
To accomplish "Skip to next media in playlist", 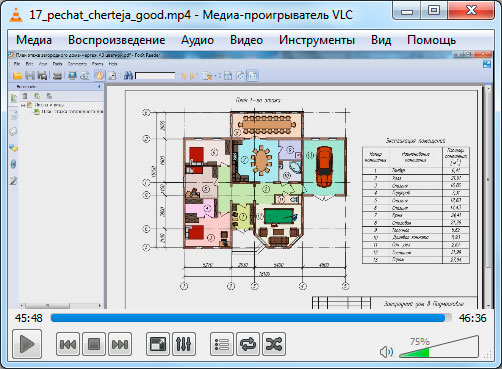I will pyautogui.click(x=120, y=344).
